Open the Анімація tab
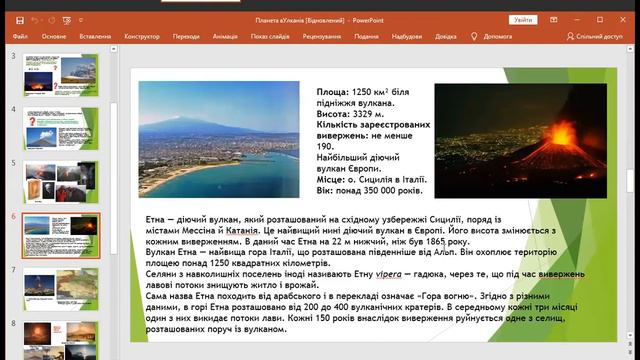The width and height of the screenshot is (640, 360). [x=225, y=36]
